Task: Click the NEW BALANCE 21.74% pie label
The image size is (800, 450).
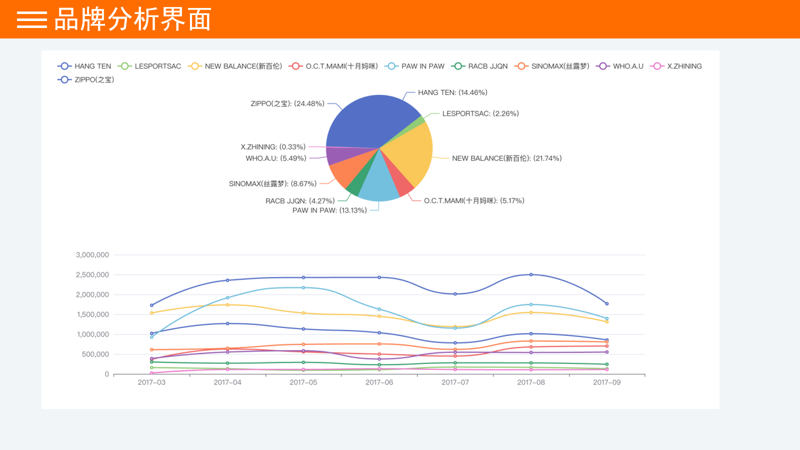Action: [x=507, y=158]
